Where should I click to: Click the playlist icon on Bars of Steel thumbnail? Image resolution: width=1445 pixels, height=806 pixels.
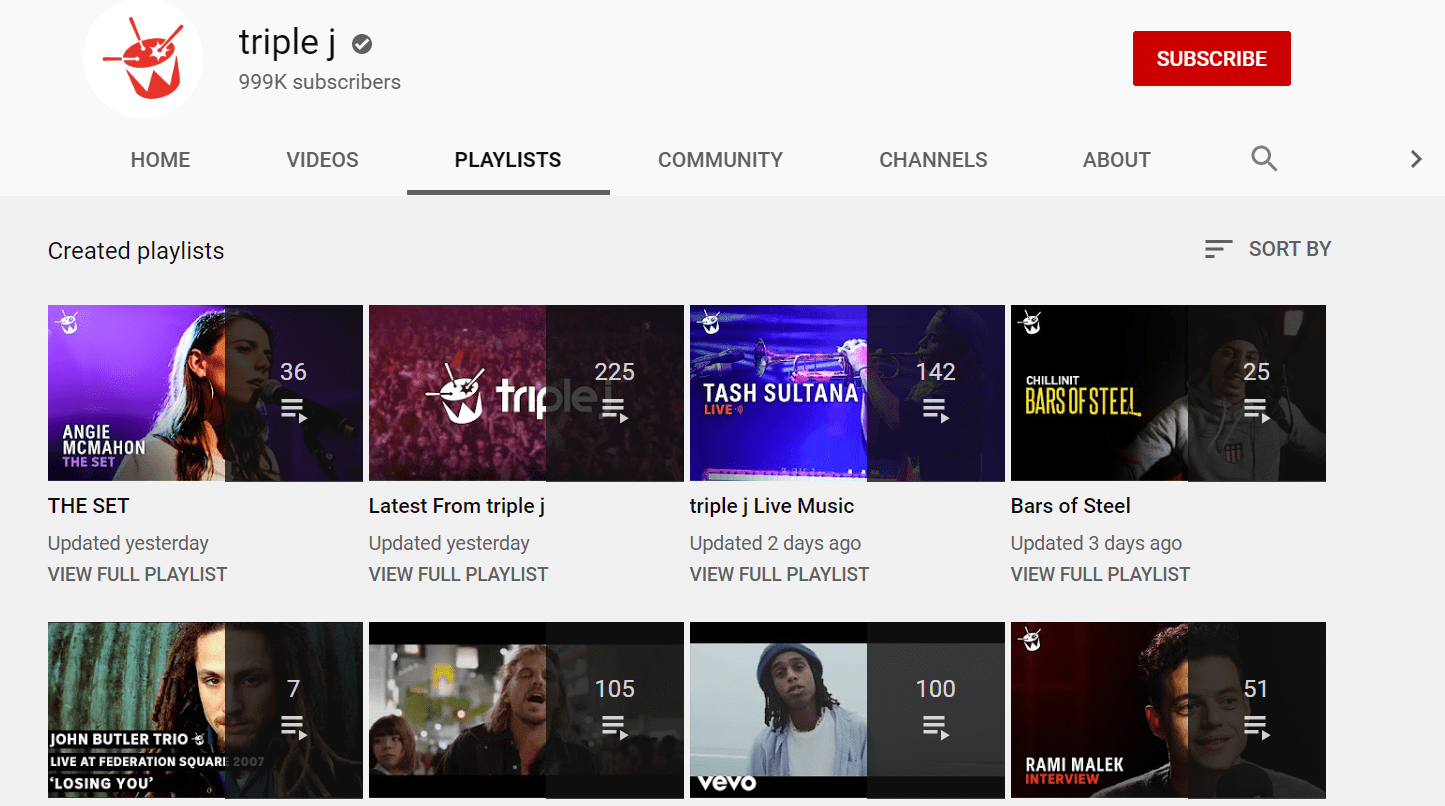click(1256, 410)
